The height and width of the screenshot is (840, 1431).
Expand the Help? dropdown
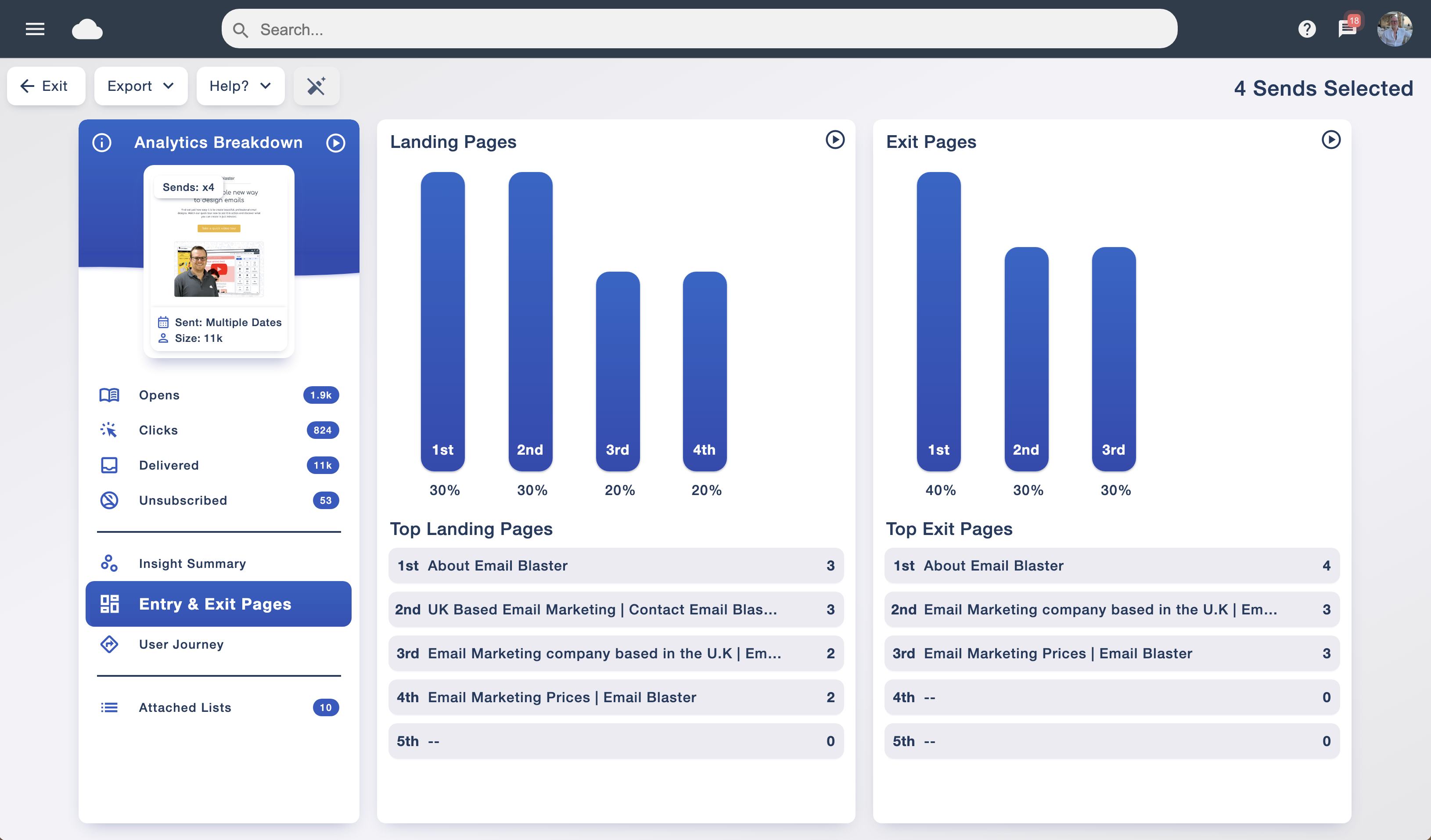pos(240,86)
